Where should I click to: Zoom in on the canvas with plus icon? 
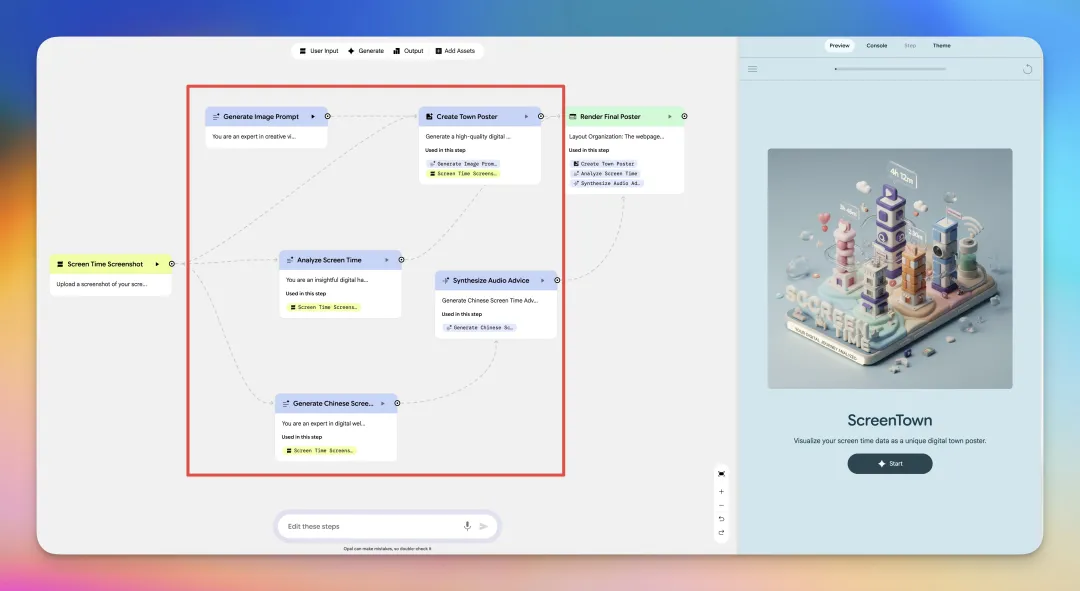tap(721, 492)
